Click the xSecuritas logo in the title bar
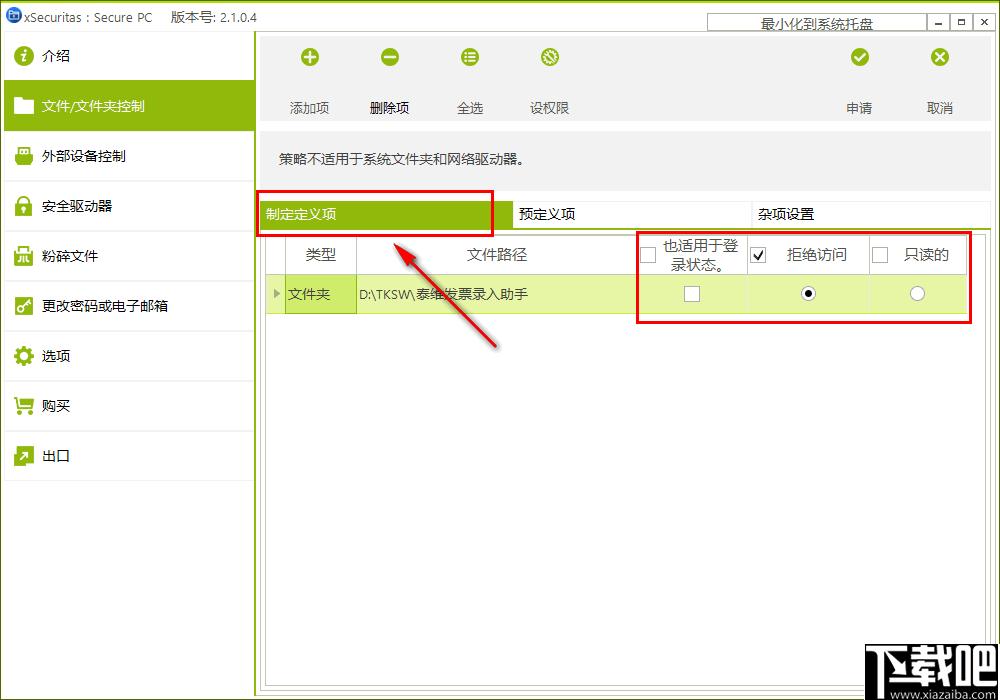This screenshot has height=700, width=1000. pos(13,16)
